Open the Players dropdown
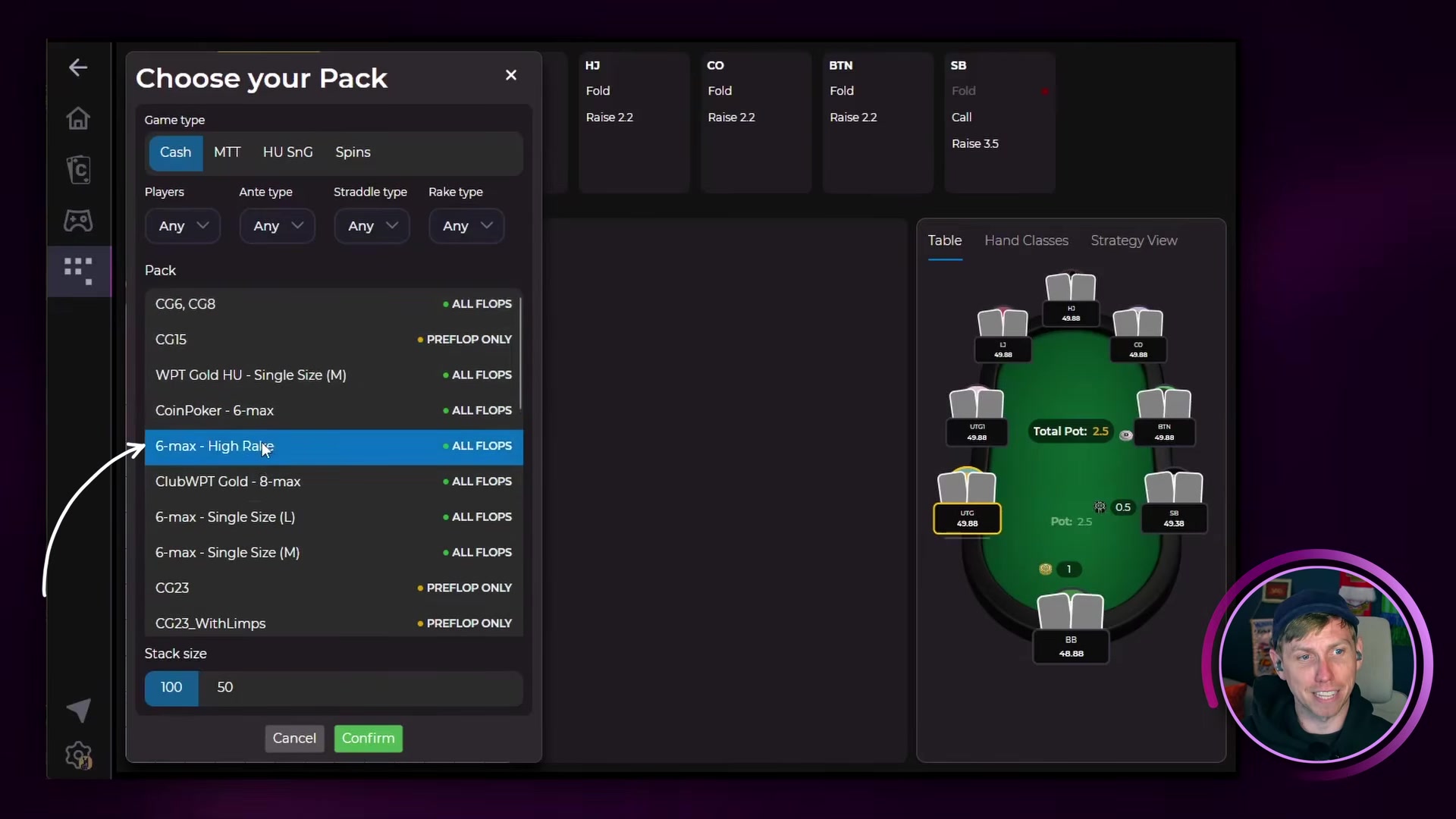Viewport: 1456px width, 819px height. tap(183, 226)
